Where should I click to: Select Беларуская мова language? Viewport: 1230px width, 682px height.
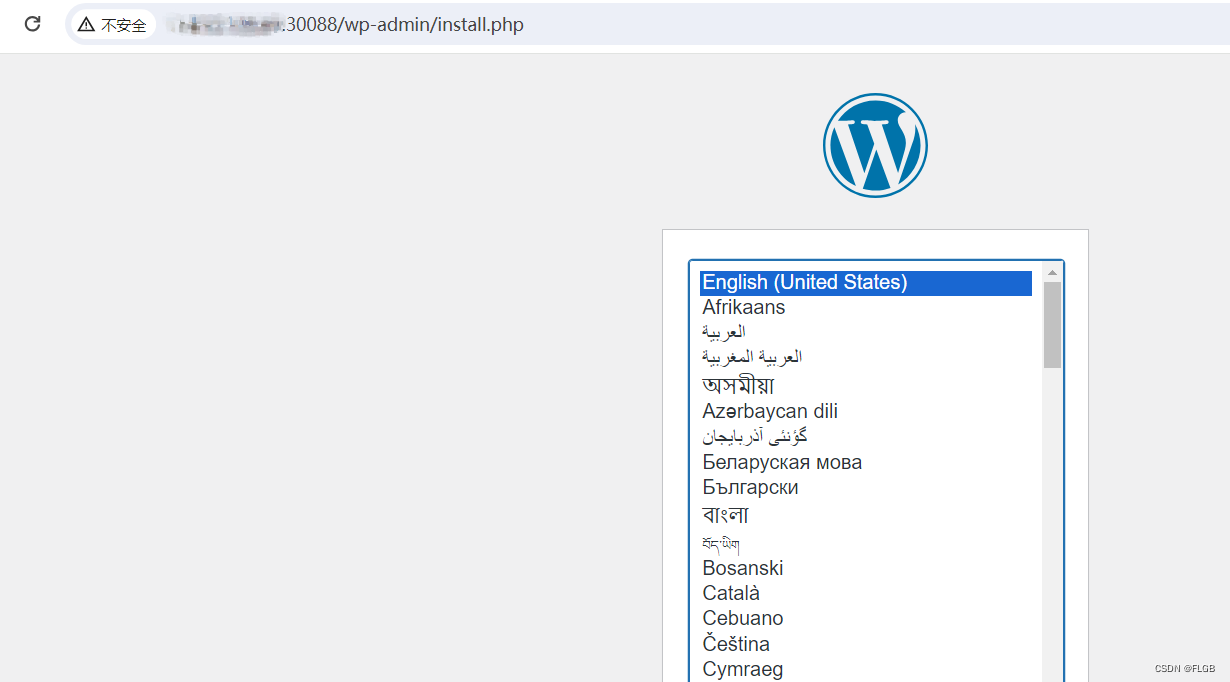pos(866,462)
